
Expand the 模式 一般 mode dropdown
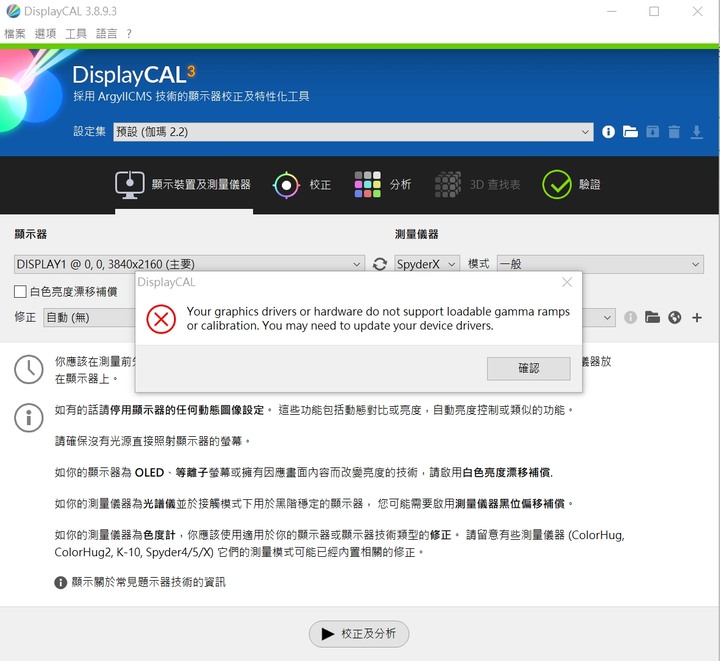pyautogui.click(x=600, y=264)
